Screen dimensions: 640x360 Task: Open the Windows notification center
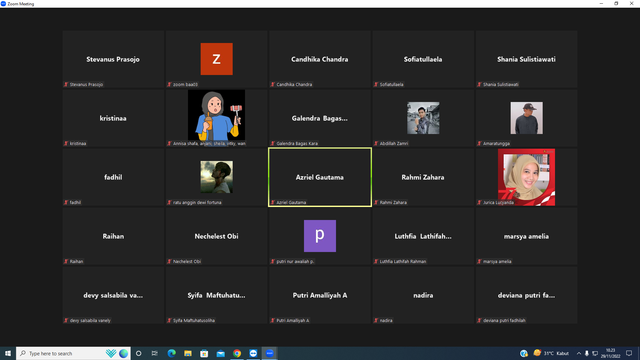pos(629,353)
